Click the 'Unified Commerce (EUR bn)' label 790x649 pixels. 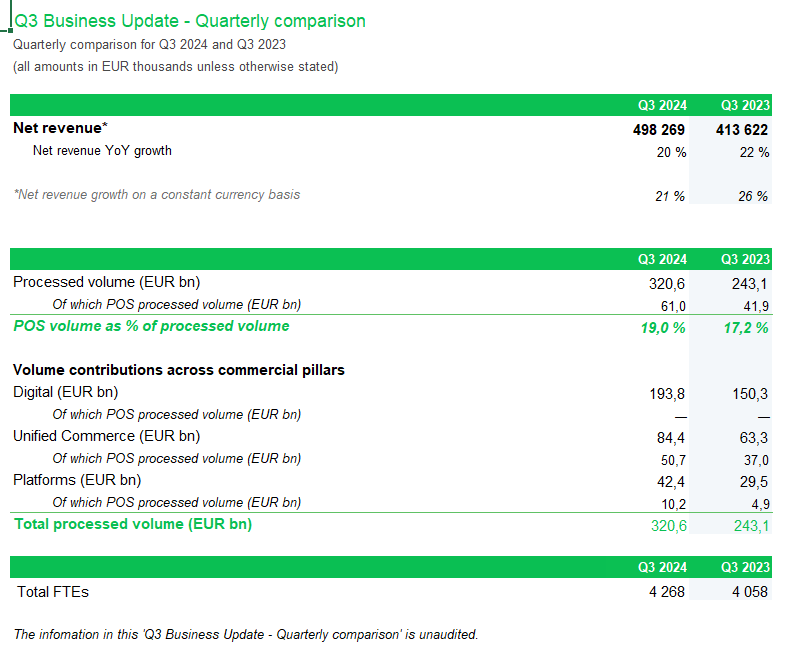[106, 437]
